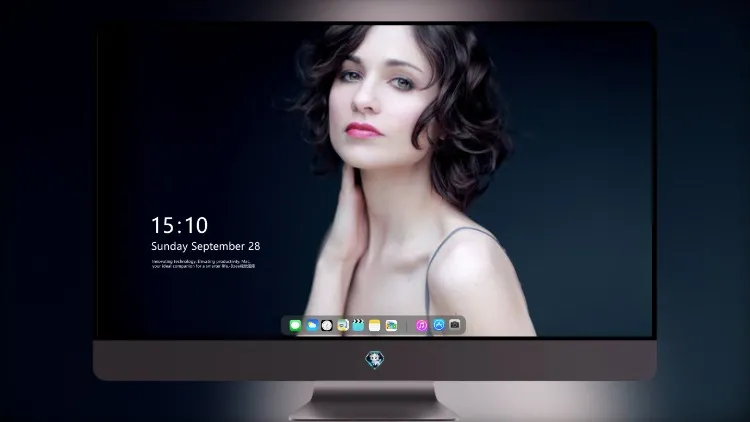Screen dimensions: 750x422
Task: Open the Clock app in dock
Action: tap(327, 325)
